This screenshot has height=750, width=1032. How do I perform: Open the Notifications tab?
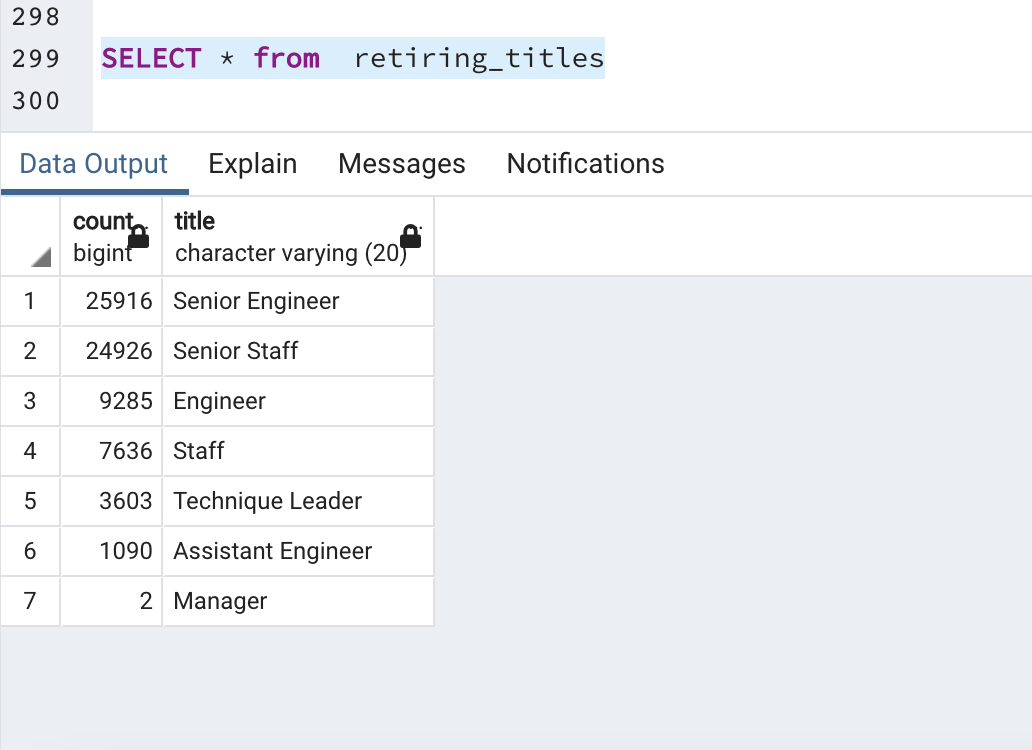click(586, 164)
